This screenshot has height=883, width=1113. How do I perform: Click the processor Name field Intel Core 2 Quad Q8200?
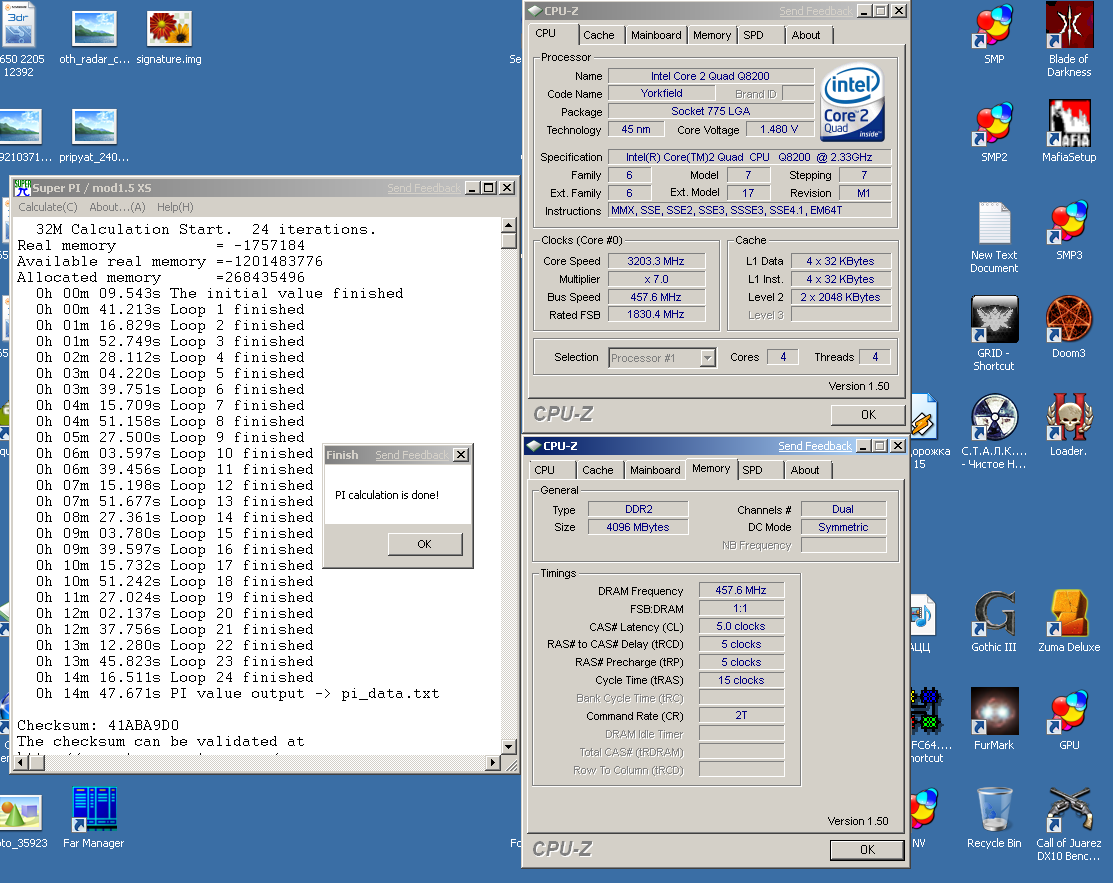[711, 76]
